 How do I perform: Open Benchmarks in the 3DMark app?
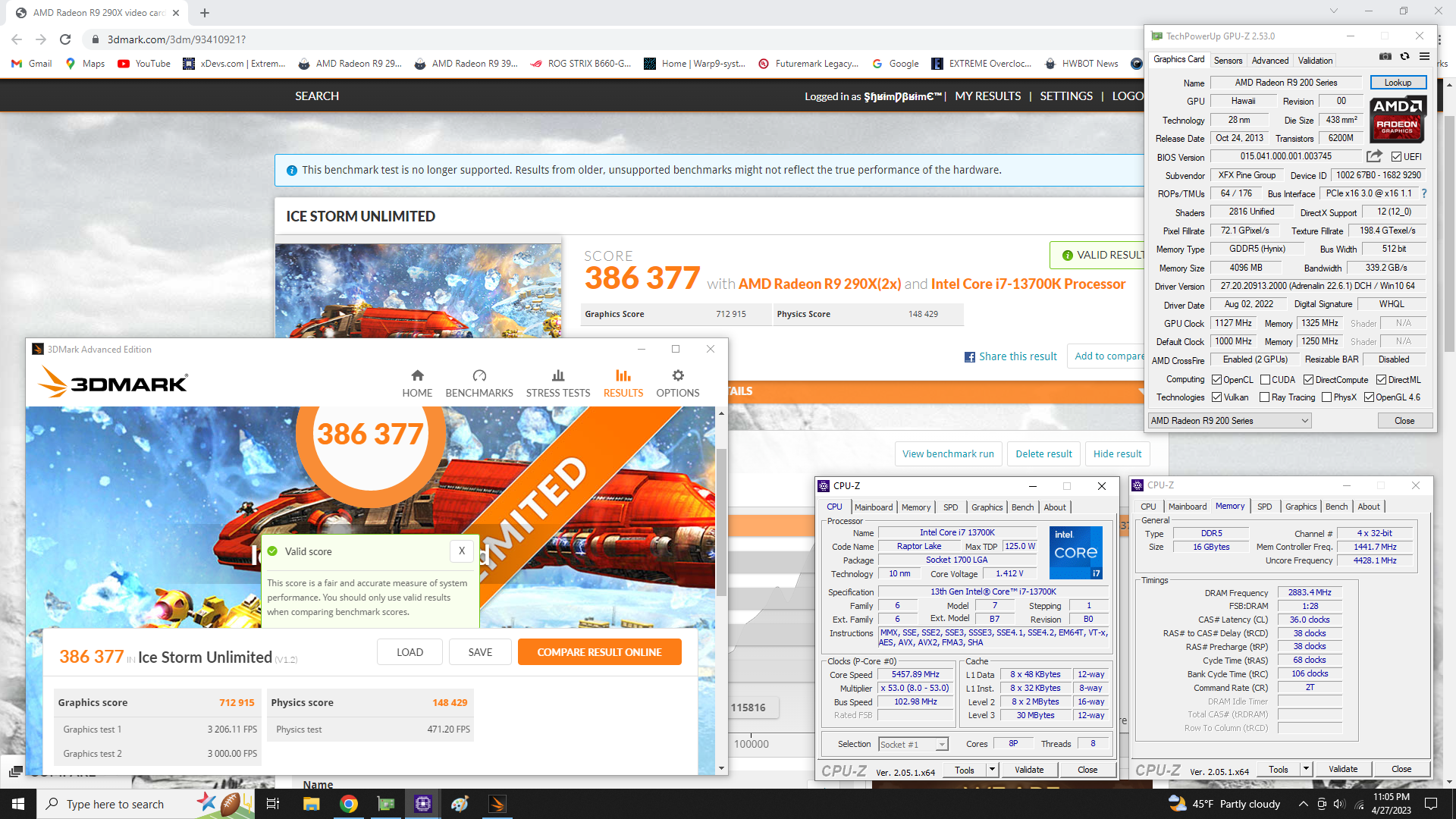[x=479, y=383]
